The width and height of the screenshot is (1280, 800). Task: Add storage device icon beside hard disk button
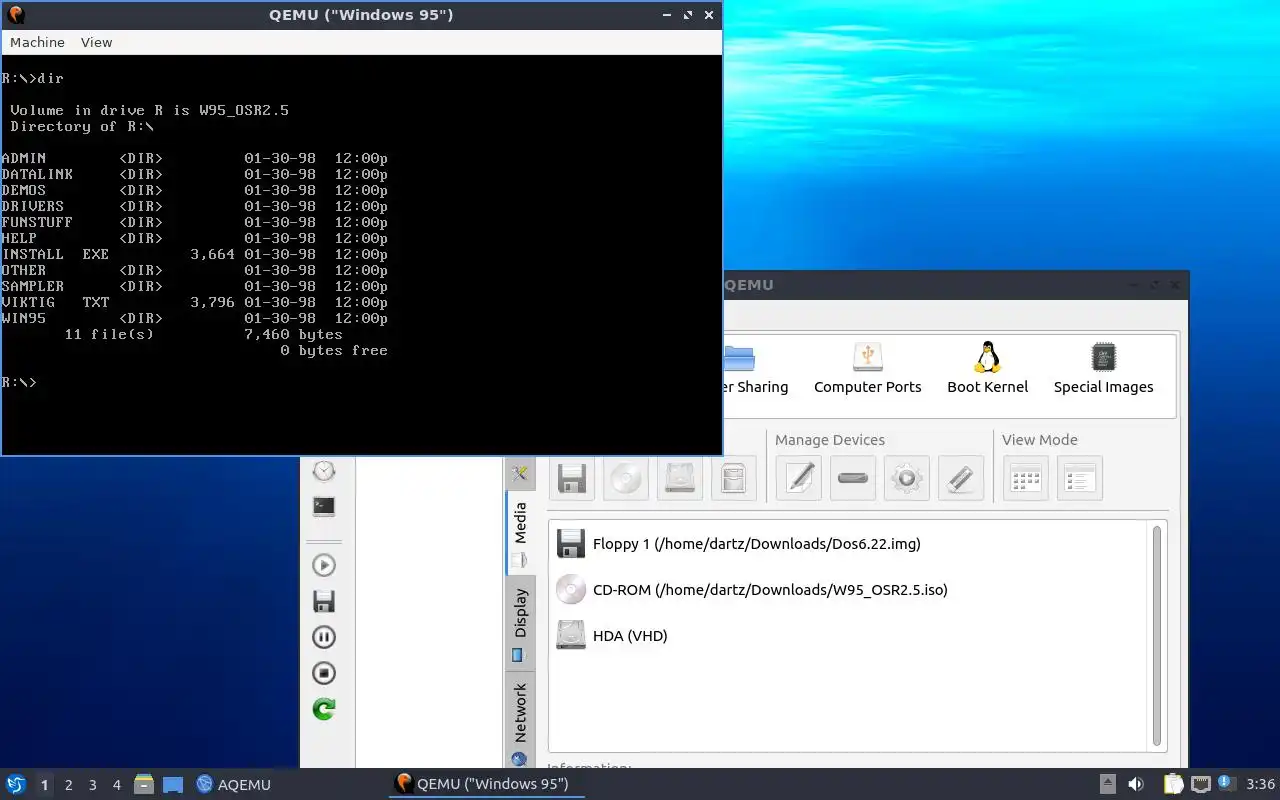734,478
